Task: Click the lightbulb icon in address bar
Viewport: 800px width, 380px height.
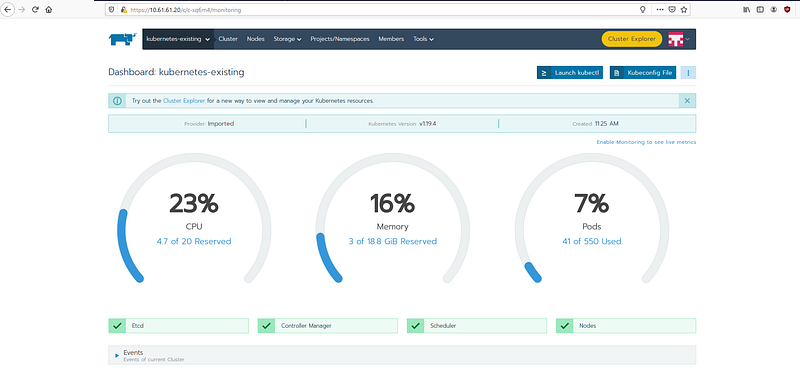Action: point(643,9)
